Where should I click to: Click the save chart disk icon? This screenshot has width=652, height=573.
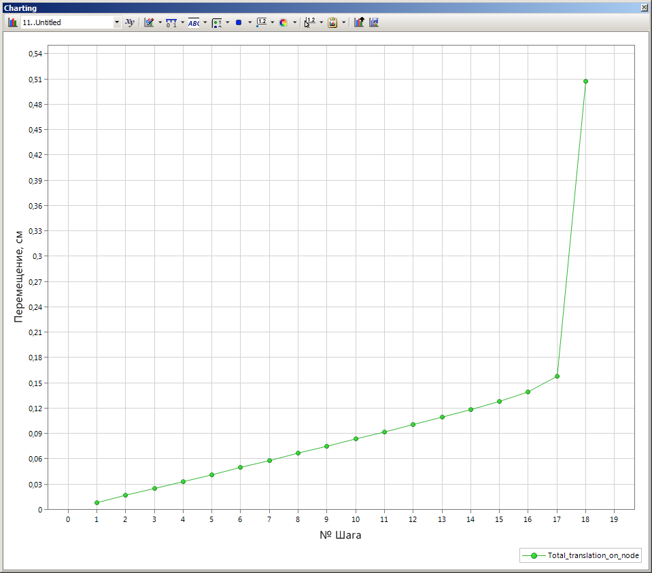point(374,22)
